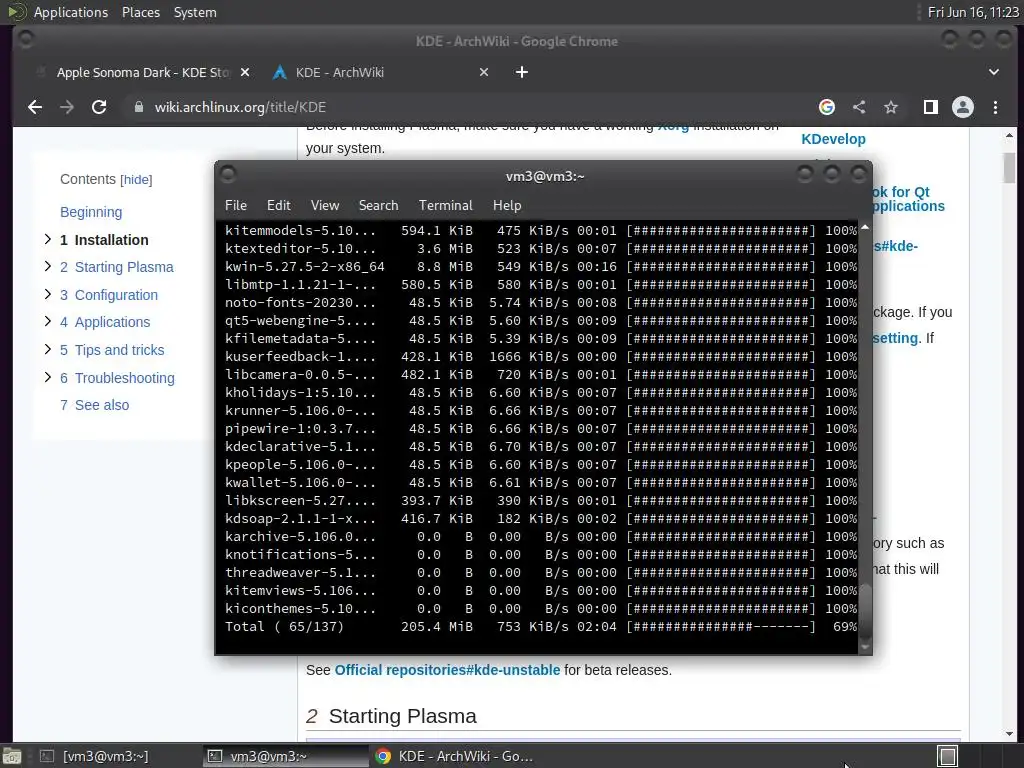This screenshot has height=768, width=1024.
Task: Click the terminal scrollbar thumb
Action: pyautogui.click(x=865, y=609)
